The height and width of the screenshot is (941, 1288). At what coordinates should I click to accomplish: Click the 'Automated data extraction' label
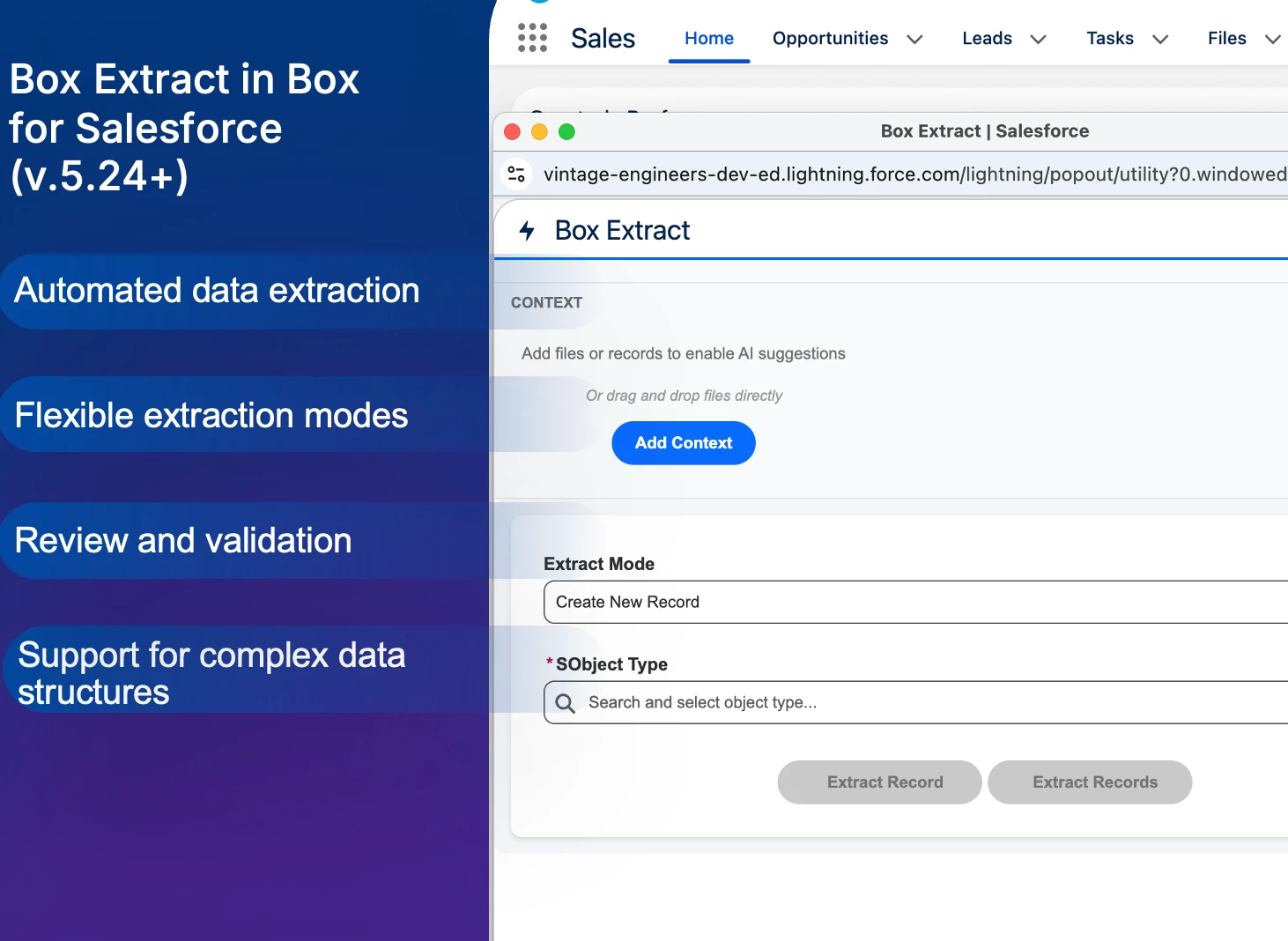point(217,291)
